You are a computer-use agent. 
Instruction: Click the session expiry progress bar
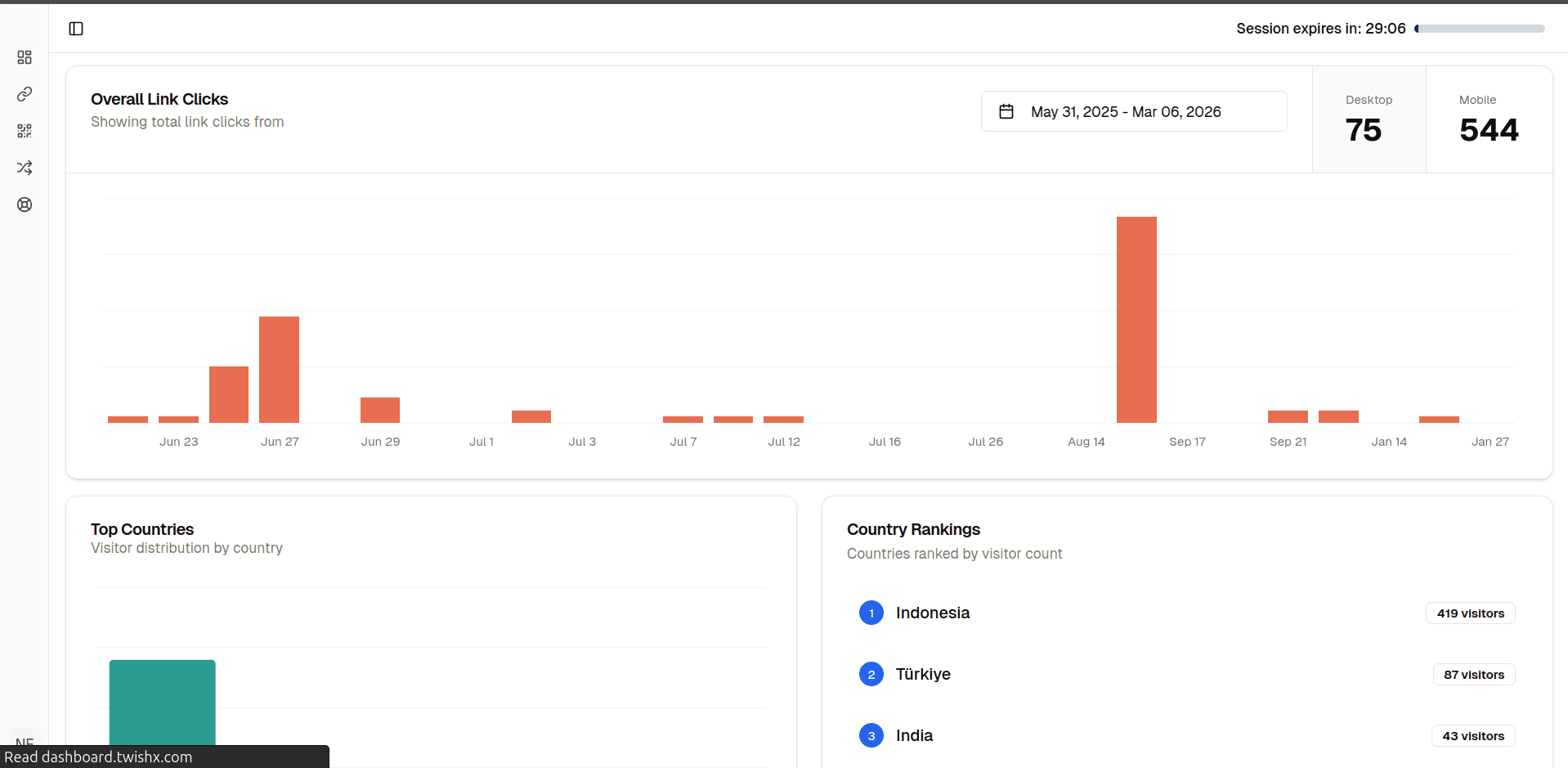1480,29
